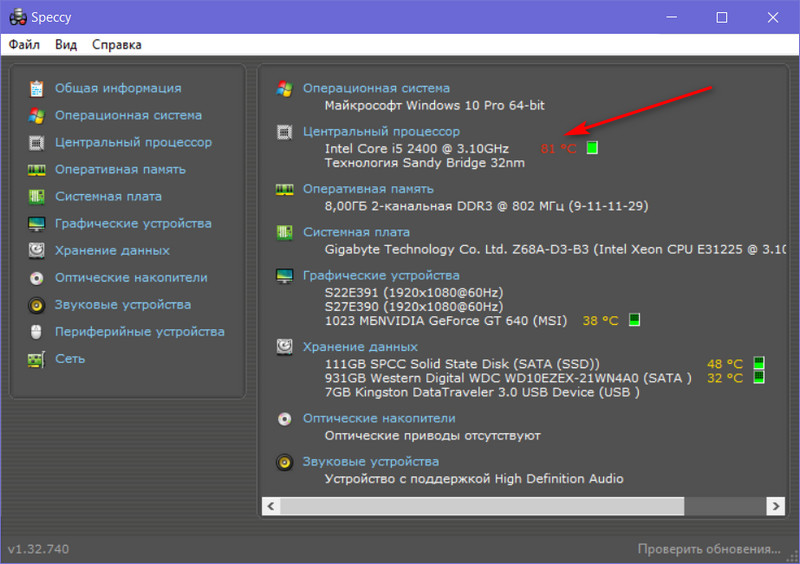Click the Windows flag icon in the summary panel

click(x=284, y=89)
